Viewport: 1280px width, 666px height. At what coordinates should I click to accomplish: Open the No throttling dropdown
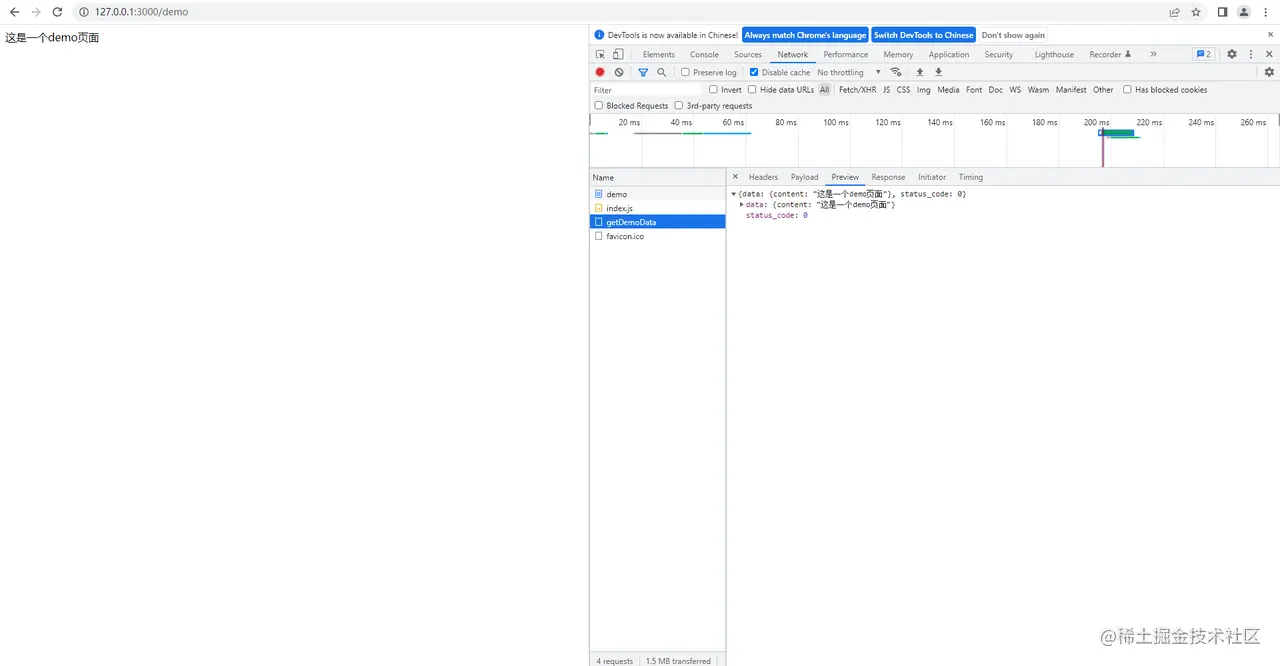coord(849,72)
